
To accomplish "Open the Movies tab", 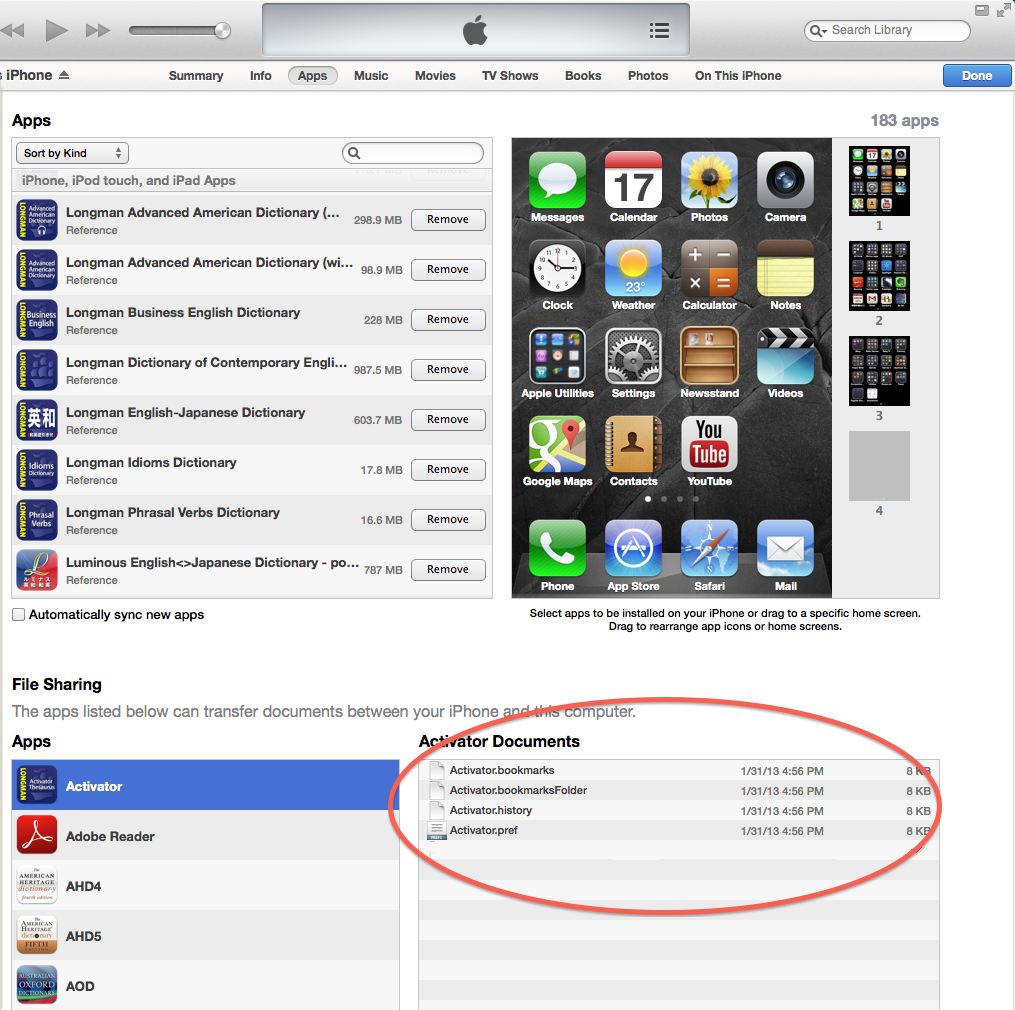I will point(435,76).
